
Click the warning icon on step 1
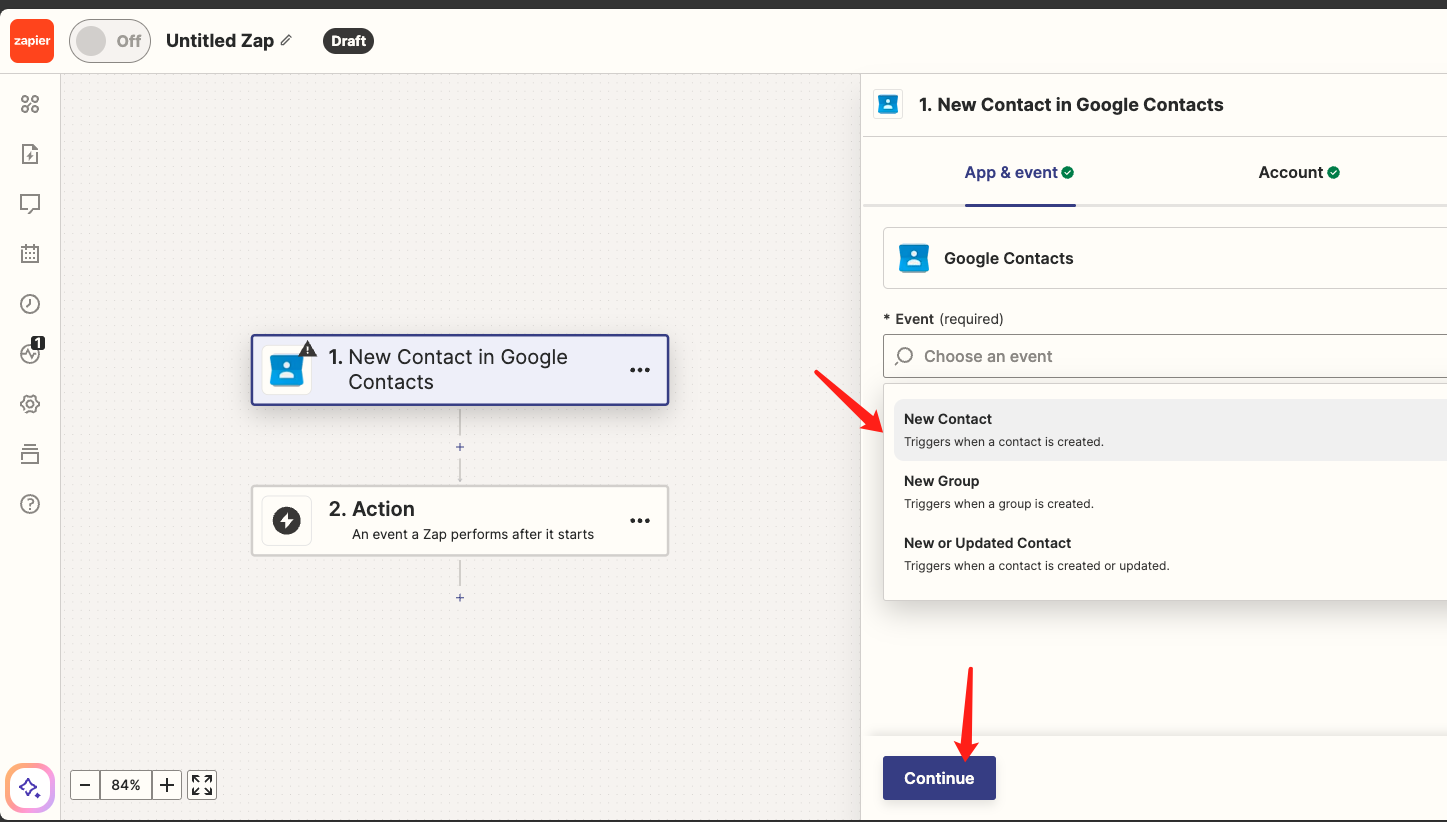(307, 349)
